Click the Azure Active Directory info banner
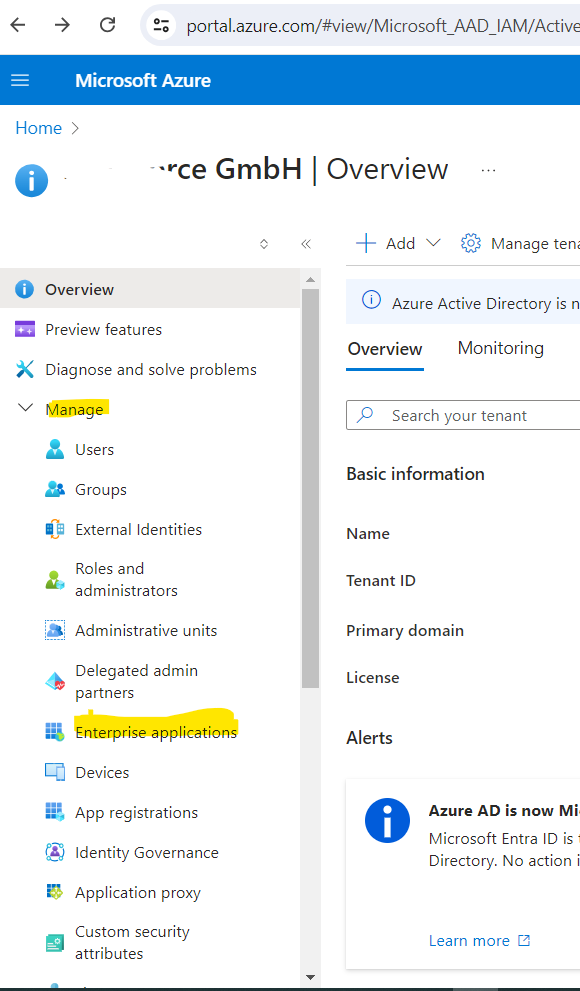Viewport: 580px width, 991px height. 463,303
